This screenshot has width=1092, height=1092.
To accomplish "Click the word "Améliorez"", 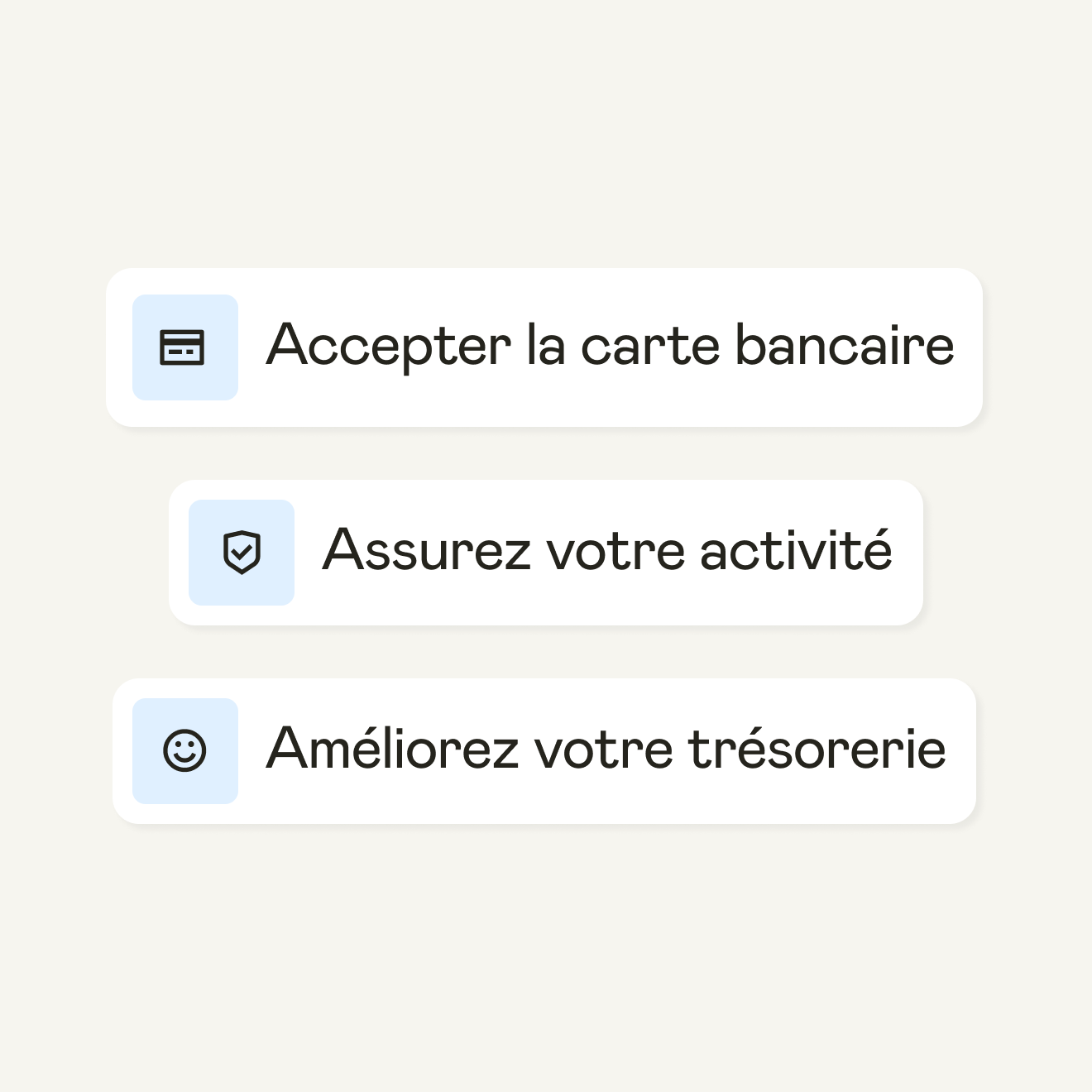I will pos(392,750).
